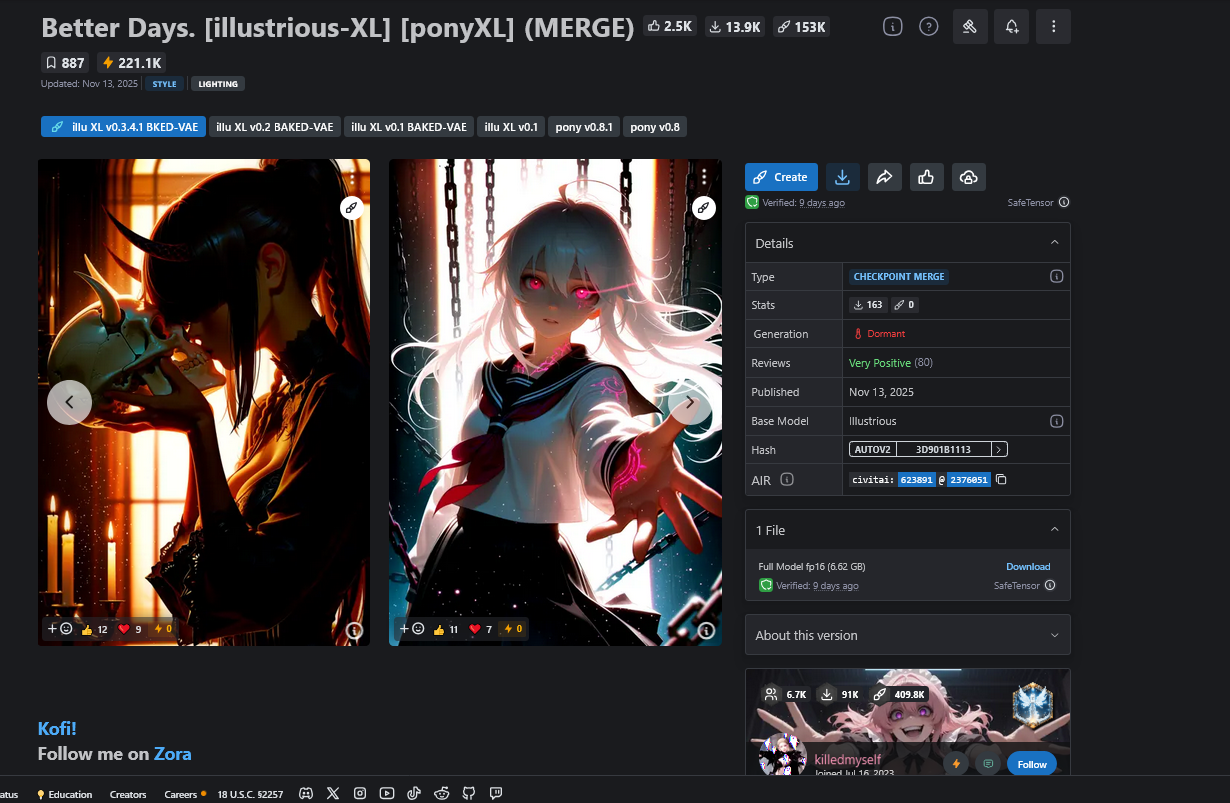This screenshot has height=803, width=1230.
Task: Click the gavel auction icon button
Action: 970,27
